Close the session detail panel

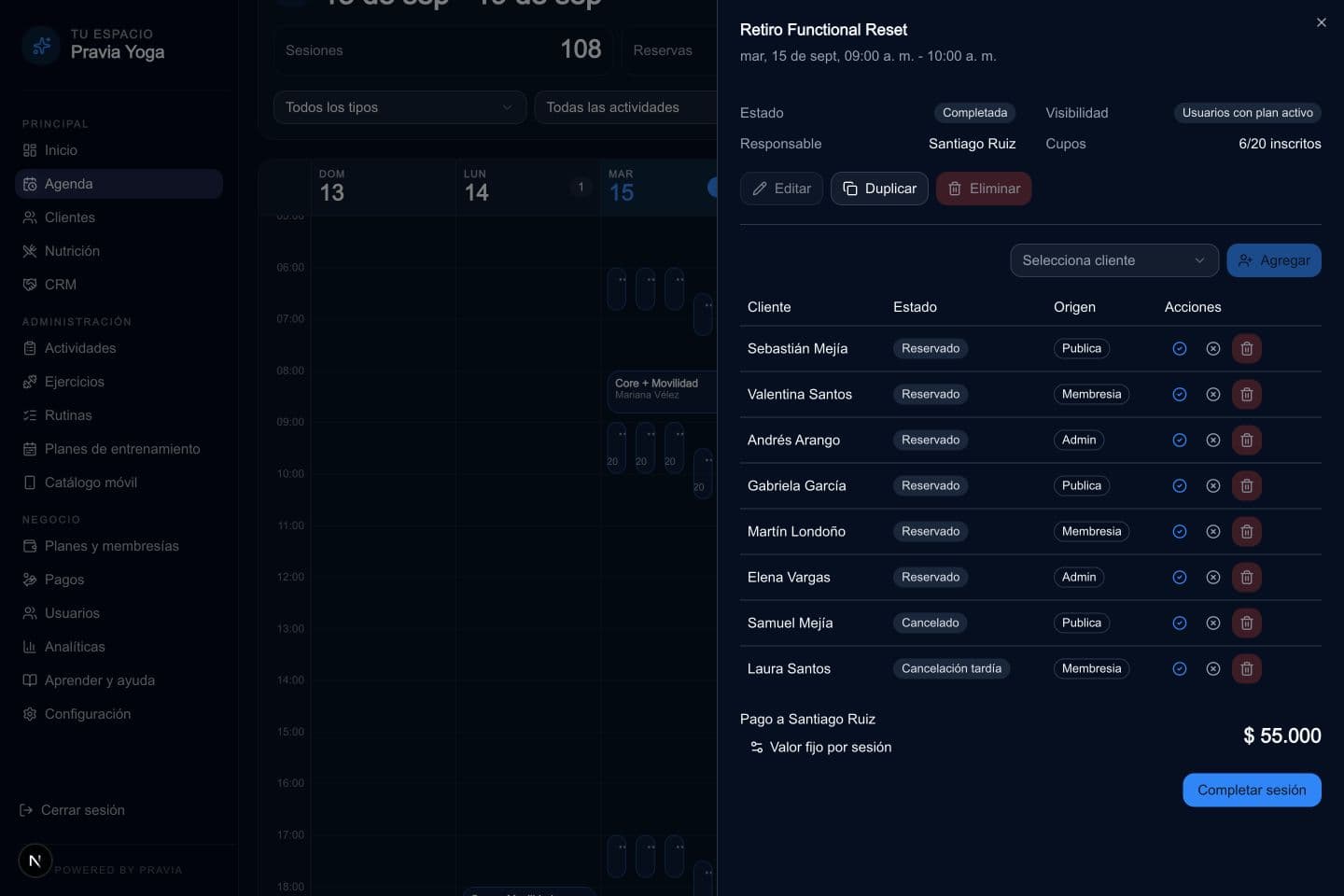tap(1321, 22)
